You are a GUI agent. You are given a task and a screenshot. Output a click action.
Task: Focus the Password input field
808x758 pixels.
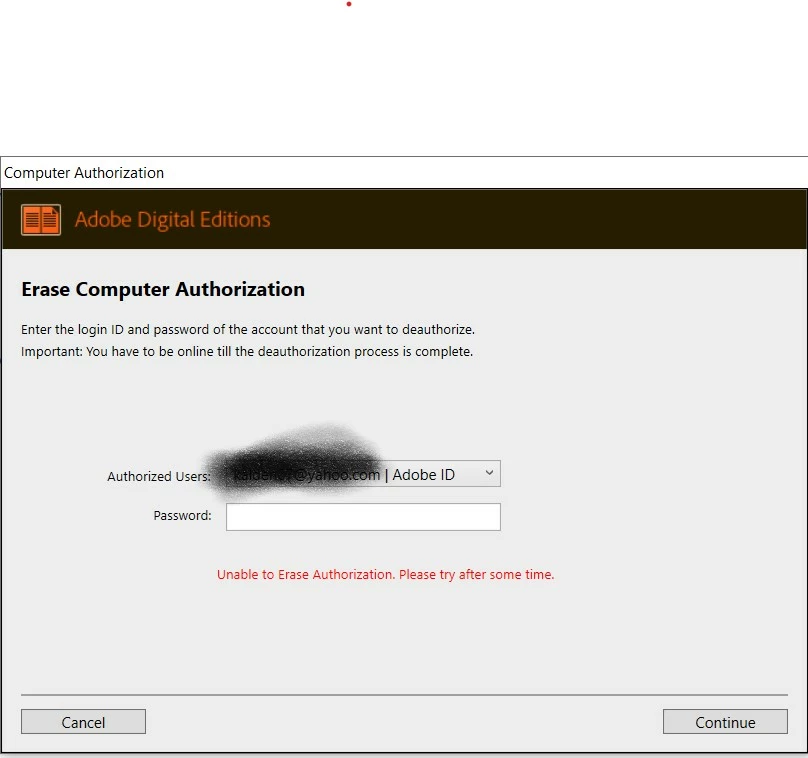(363, 517)
